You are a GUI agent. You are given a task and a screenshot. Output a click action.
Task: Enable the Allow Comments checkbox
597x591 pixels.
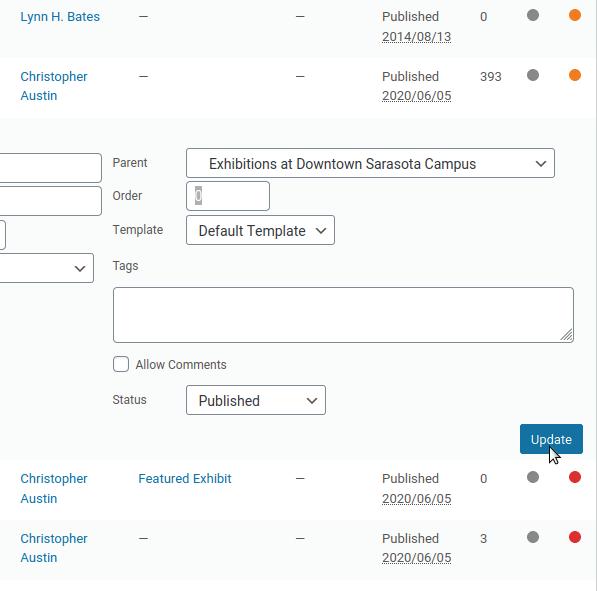(x=121, y=364)
